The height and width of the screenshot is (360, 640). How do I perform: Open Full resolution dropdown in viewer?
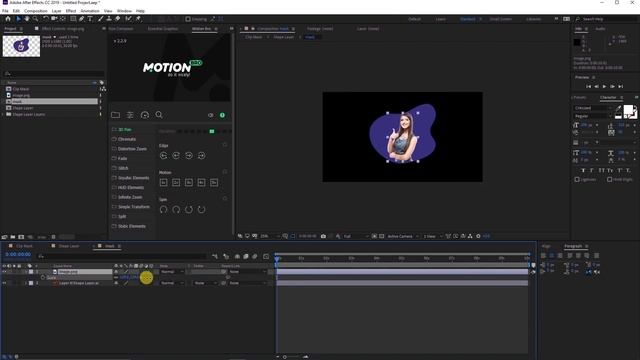click(x=356, y=236)
